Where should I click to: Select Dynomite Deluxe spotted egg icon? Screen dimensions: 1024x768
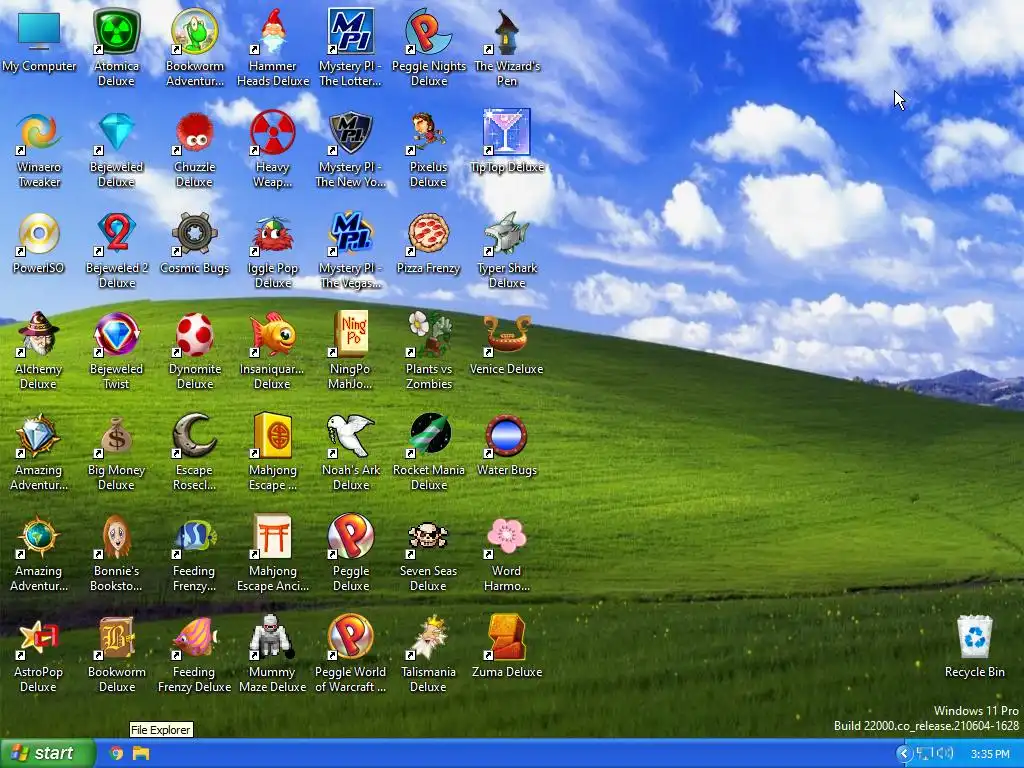[x=195, y=334]
